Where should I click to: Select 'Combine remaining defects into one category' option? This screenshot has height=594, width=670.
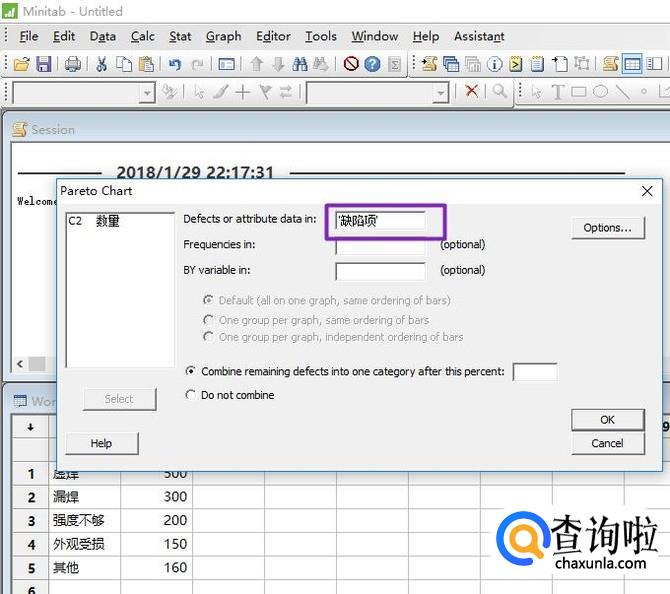coord(191,371)
